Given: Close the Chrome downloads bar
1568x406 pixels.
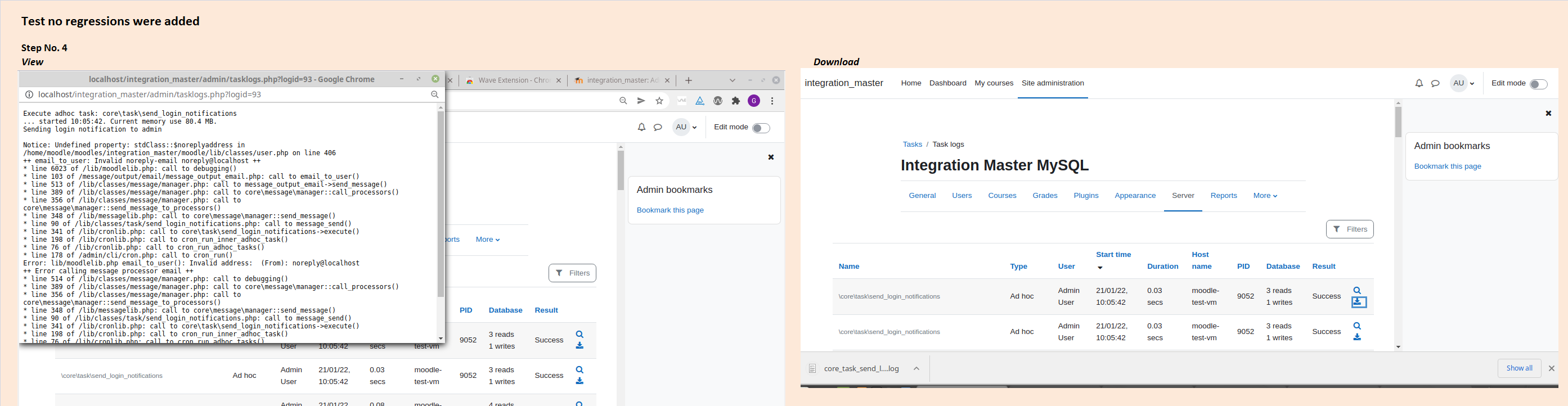Looking at the screenshot, I should coord(1552,368).
